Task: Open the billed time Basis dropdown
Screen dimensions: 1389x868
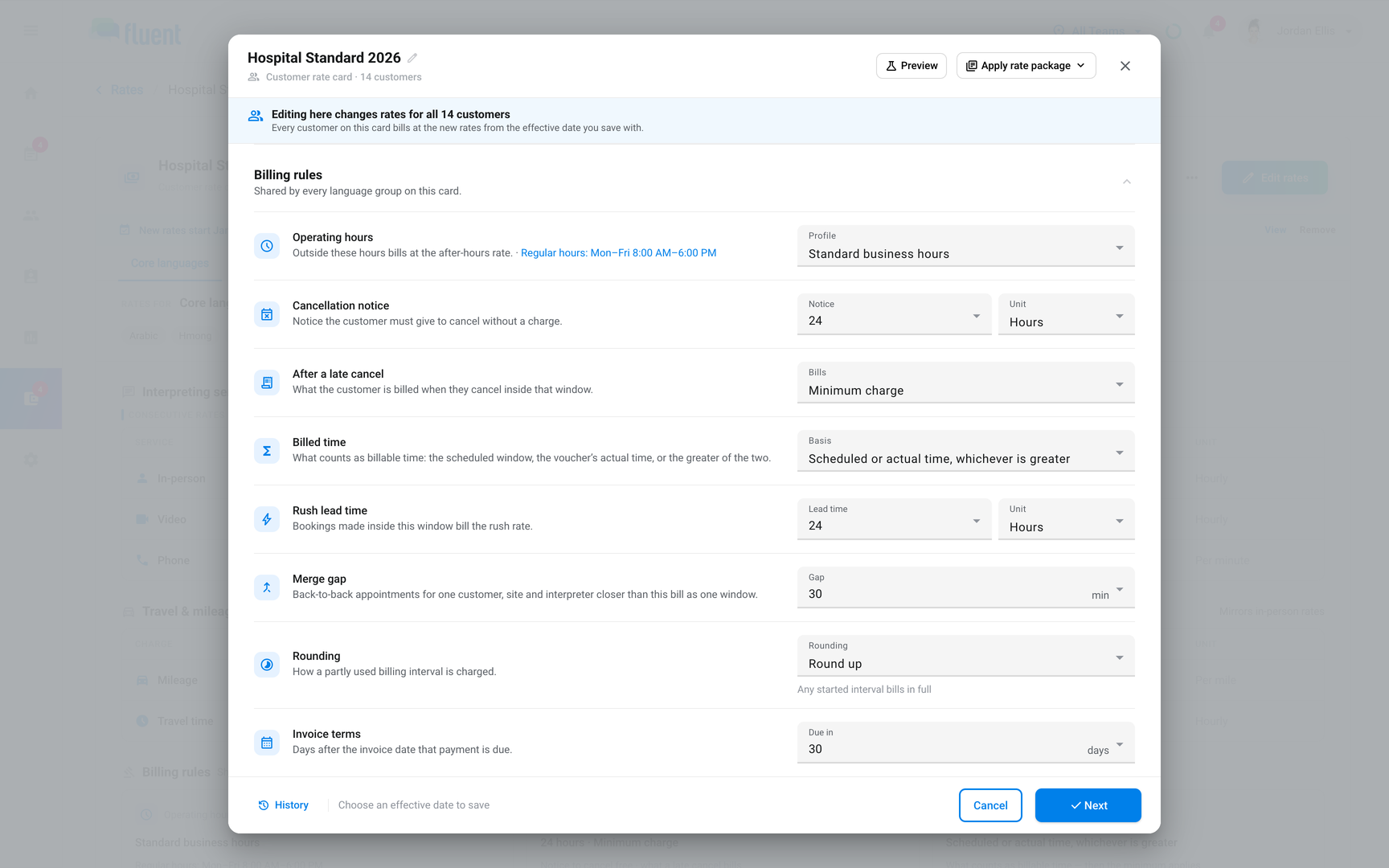Action: [966, 451]
